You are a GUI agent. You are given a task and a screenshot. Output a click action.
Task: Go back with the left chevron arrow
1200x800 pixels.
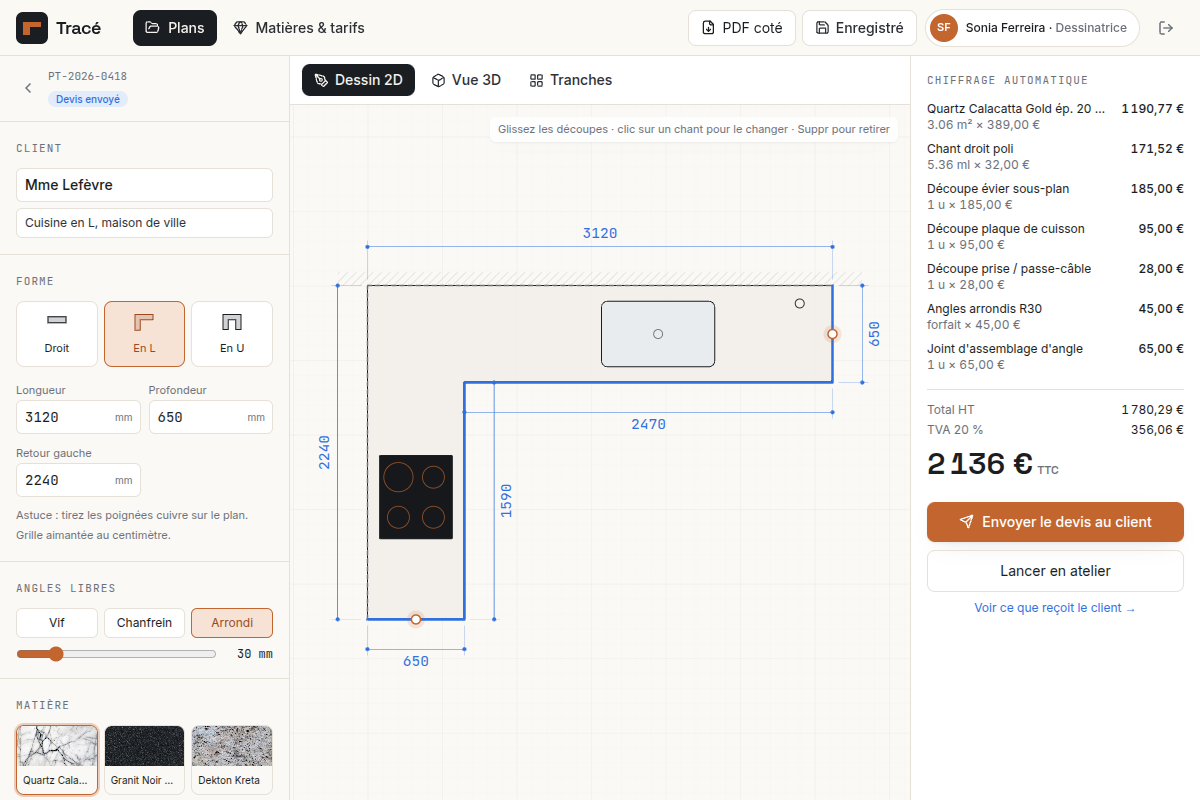click(28, 88)
